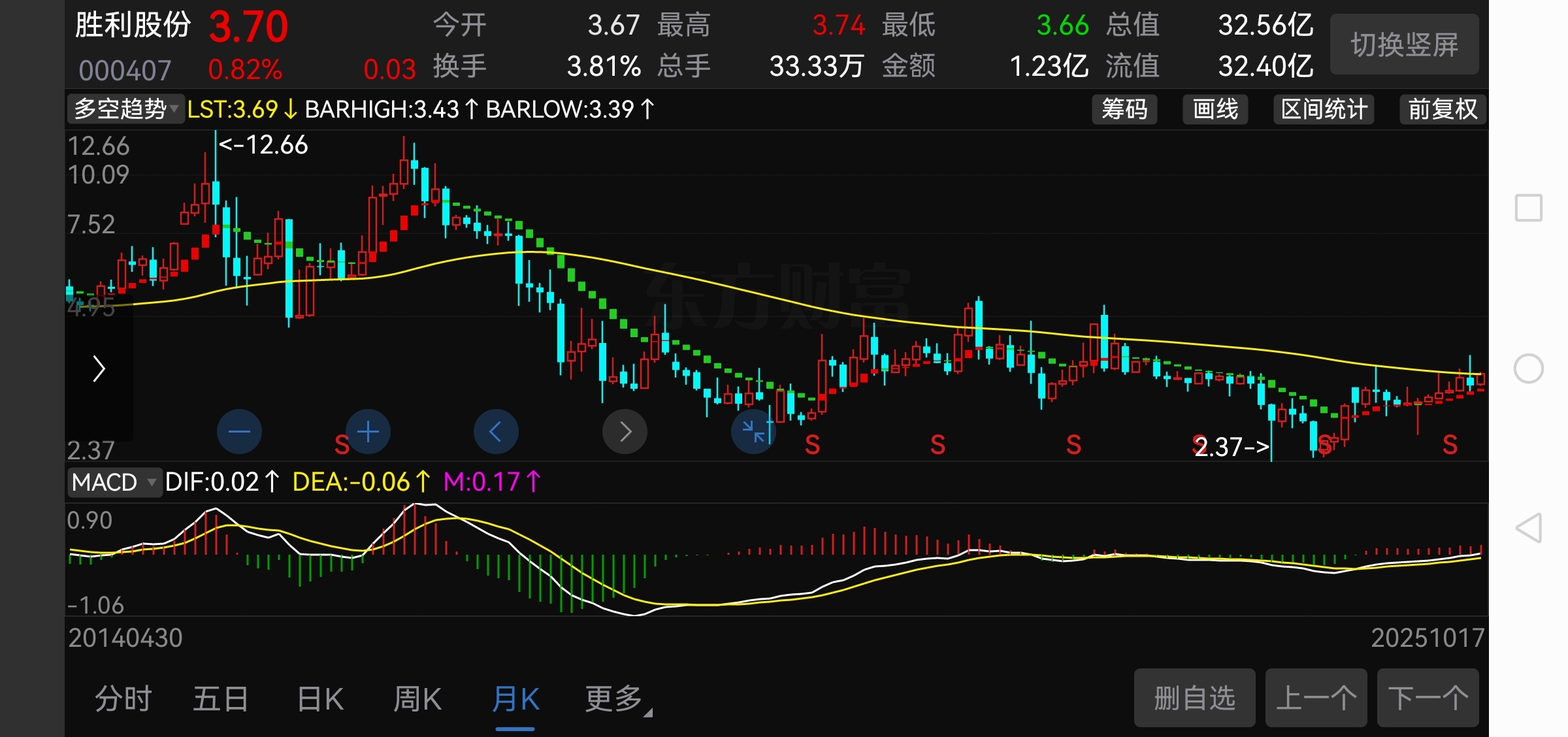Tap the collapse arrows icon
Screen dimensions: 1568x737
[x=753, y=432]
